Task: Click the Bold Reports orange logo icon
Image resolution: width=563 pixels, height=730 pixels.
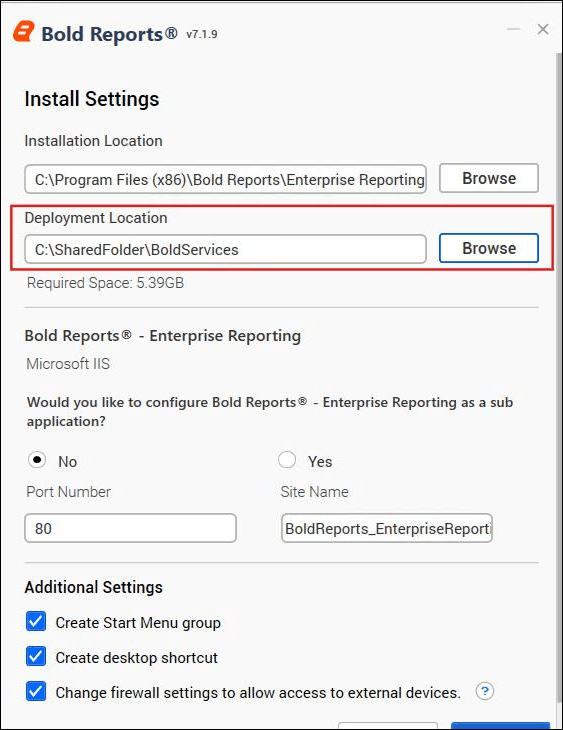Action: tap(24, 32)
